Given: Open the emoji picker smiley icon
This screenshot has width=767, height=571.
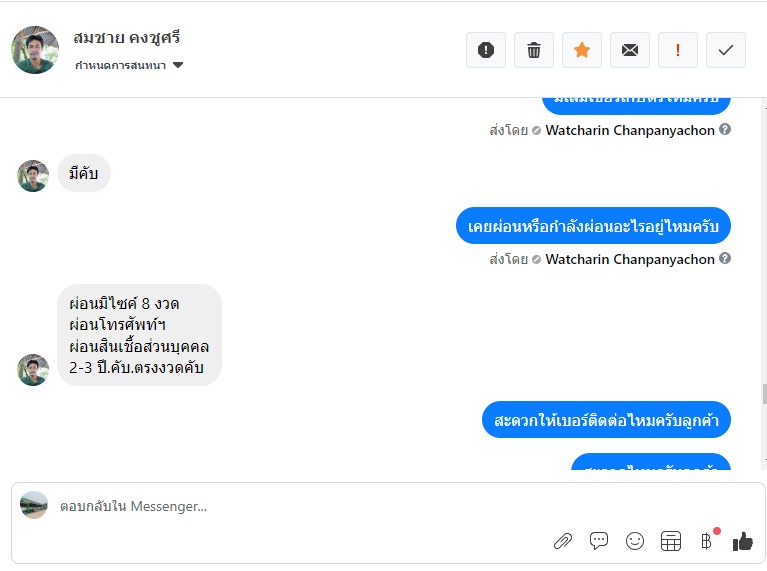Looking at the screenshot, I should coord(635,541).
